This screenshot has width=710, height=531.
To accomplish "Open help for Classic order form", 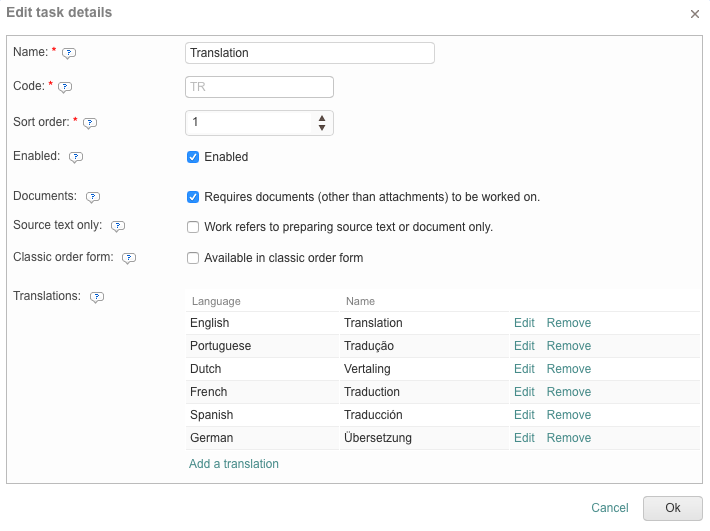I will (129, 258).
